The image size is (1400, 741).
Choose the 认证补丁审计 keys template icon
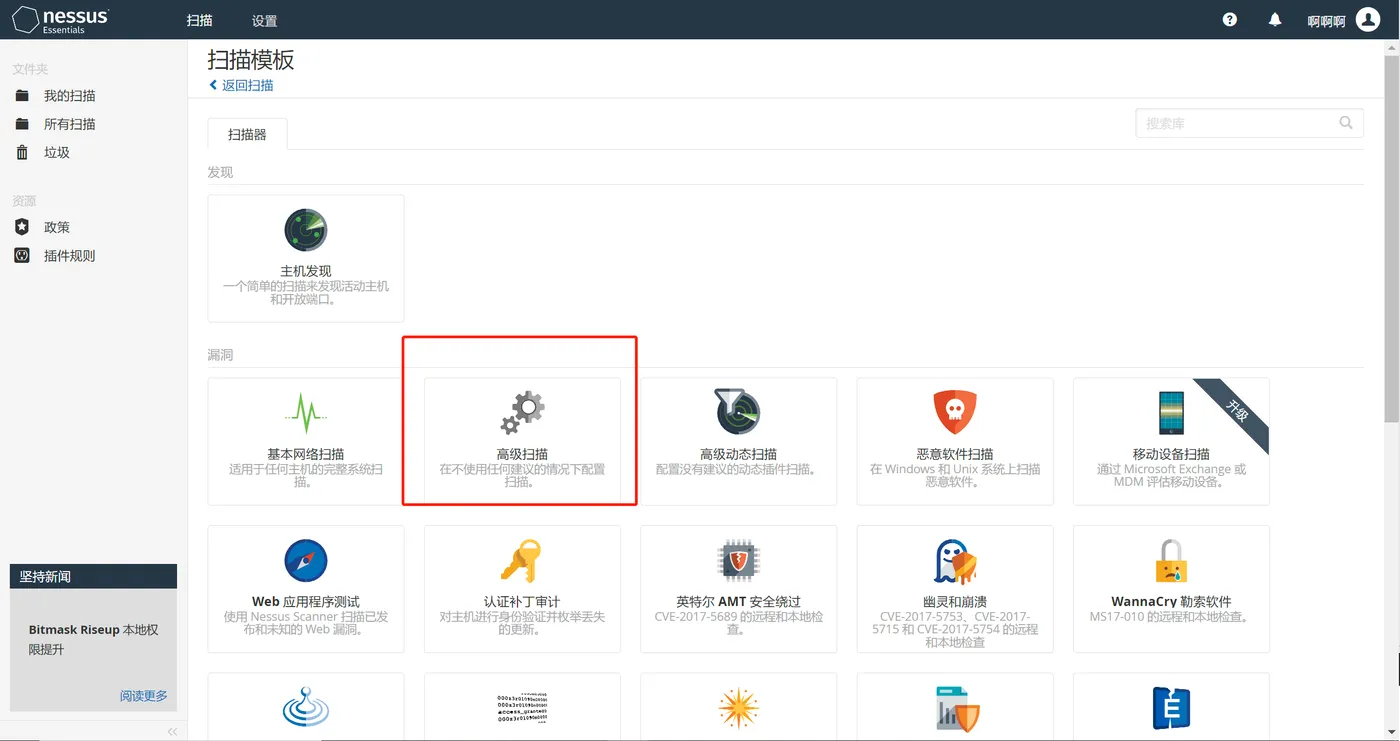[x=522, y=560]
